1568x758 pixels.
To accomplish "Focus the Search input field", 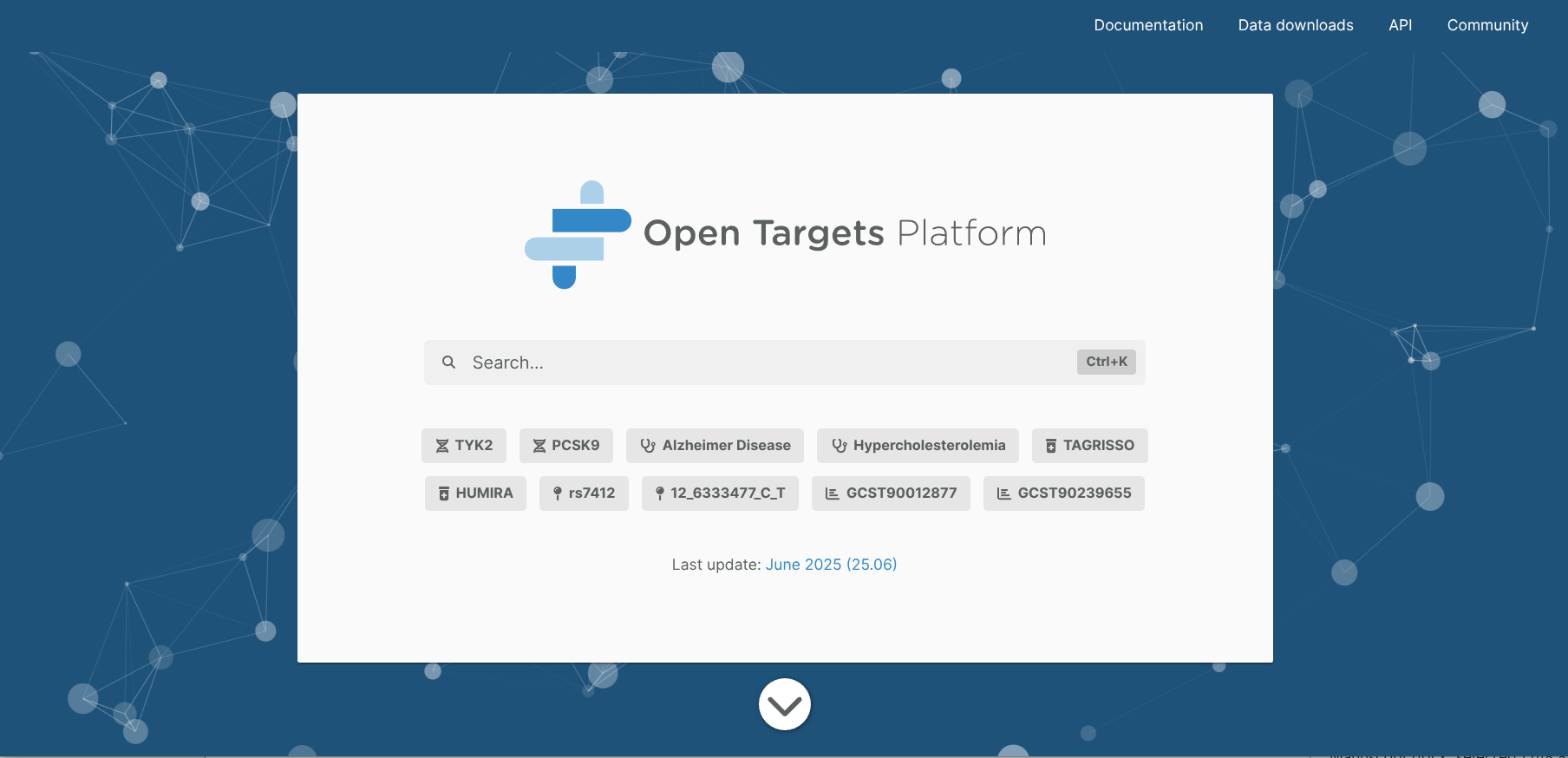I will 763,363.
